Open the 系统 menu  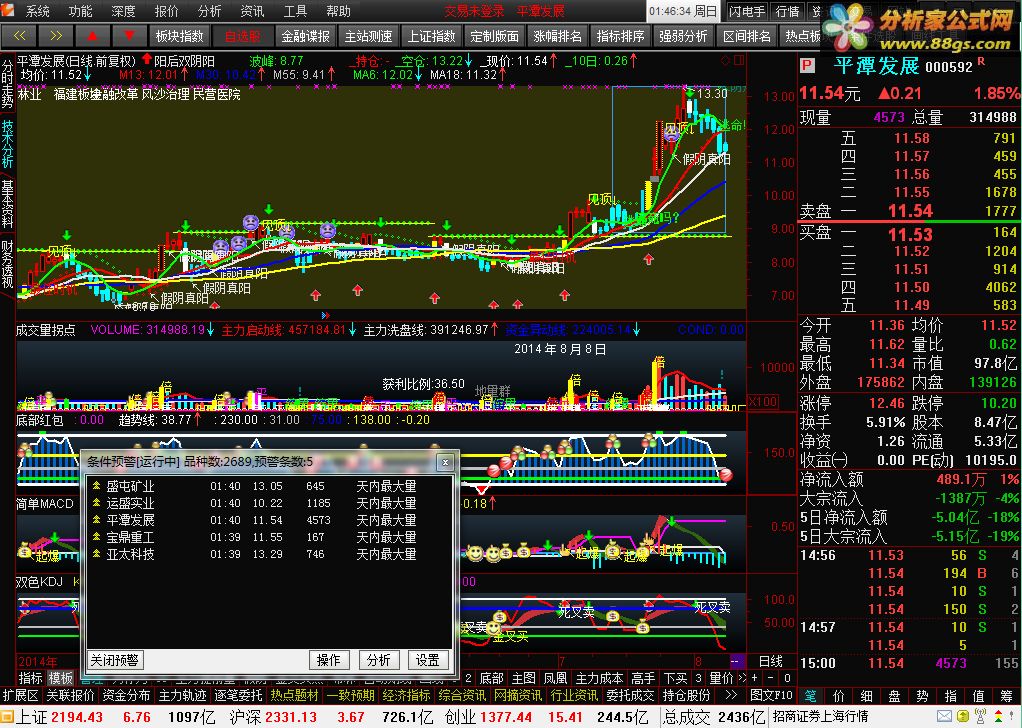[38, 11]
